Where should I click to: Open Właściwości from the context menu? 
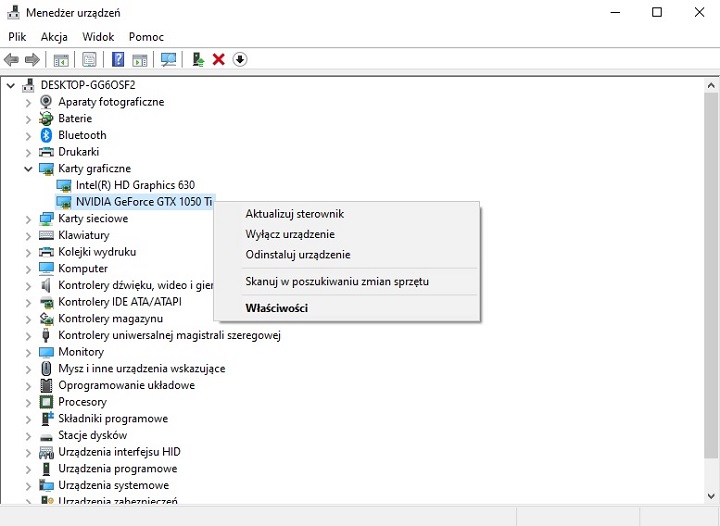pos(277,308)
